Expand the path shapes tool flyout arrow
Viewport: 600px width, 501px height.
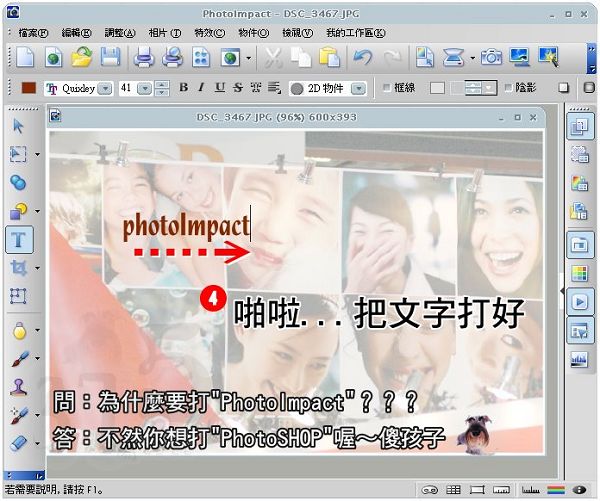[x=38, y=211]
